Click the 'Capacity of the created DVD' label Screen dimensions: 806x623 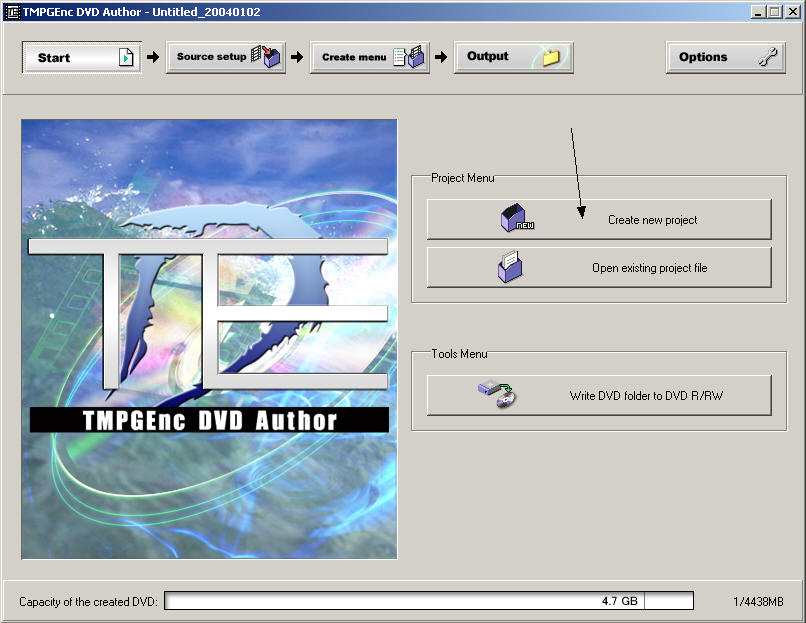tap(88, 601)
